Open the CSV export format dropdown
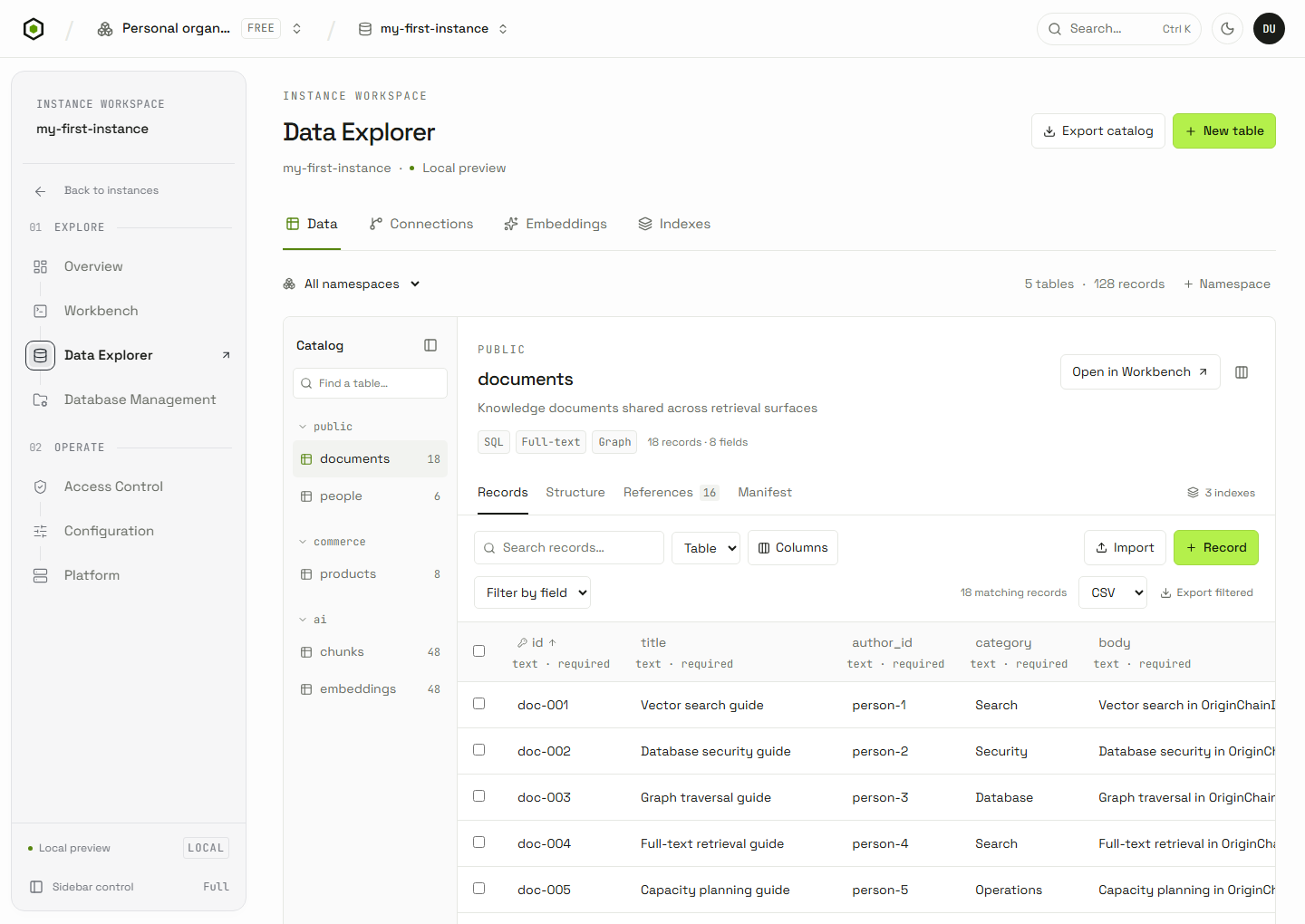Screen dimensions: 1305x924 point(1113,592)
